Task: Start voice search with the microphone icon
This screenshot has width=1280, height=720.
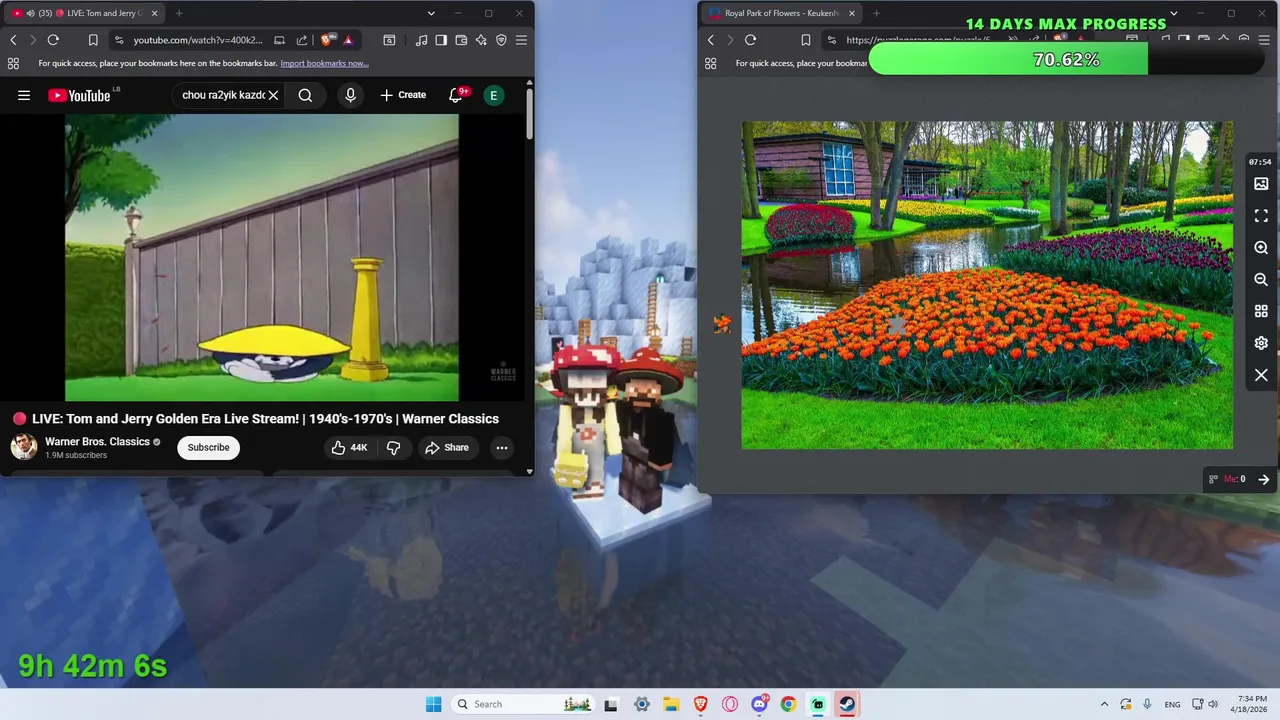Action: point(350,95)
